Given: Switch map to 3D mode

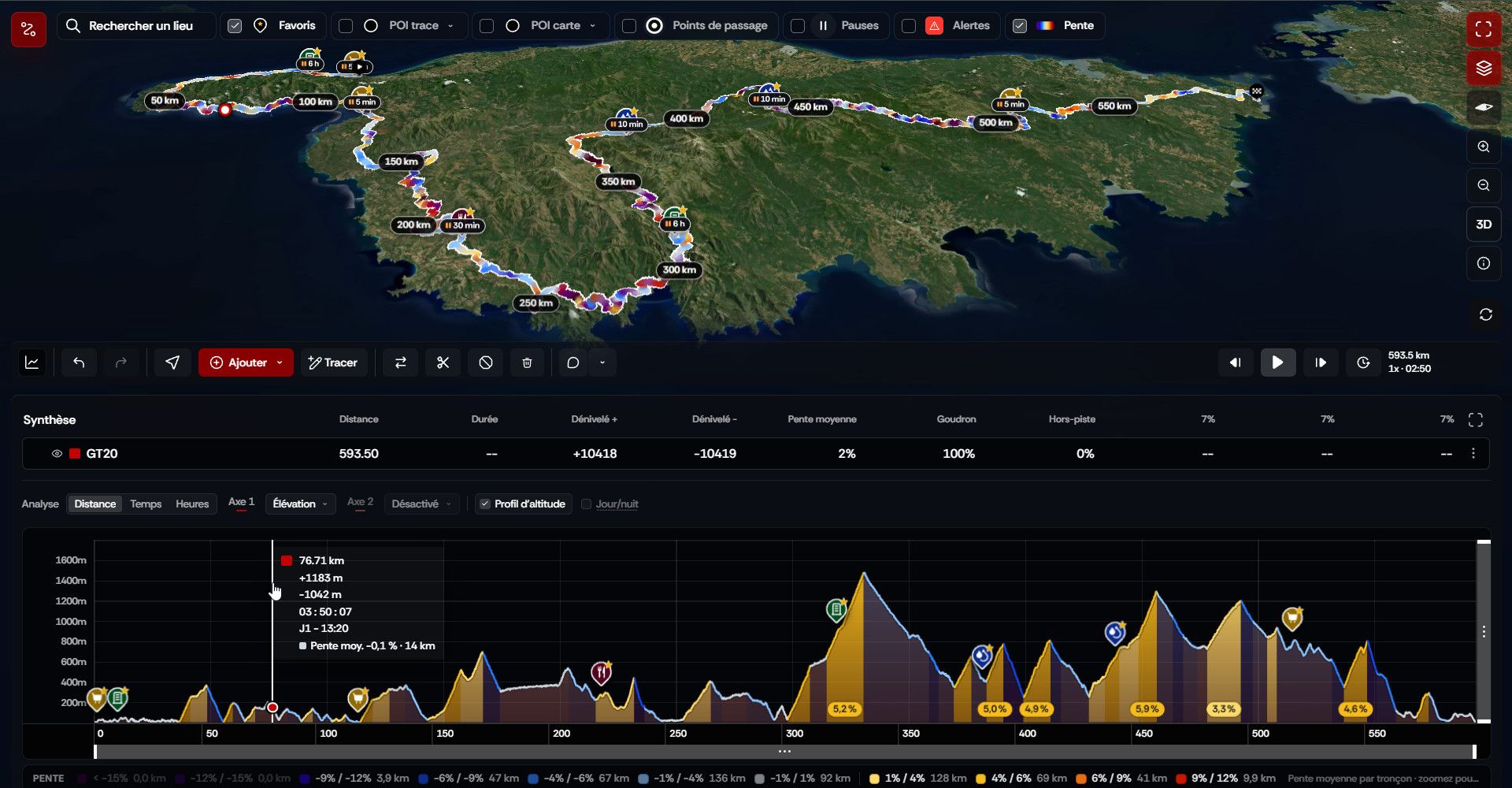Looking at the screenshot, I should click(1484, 225).
